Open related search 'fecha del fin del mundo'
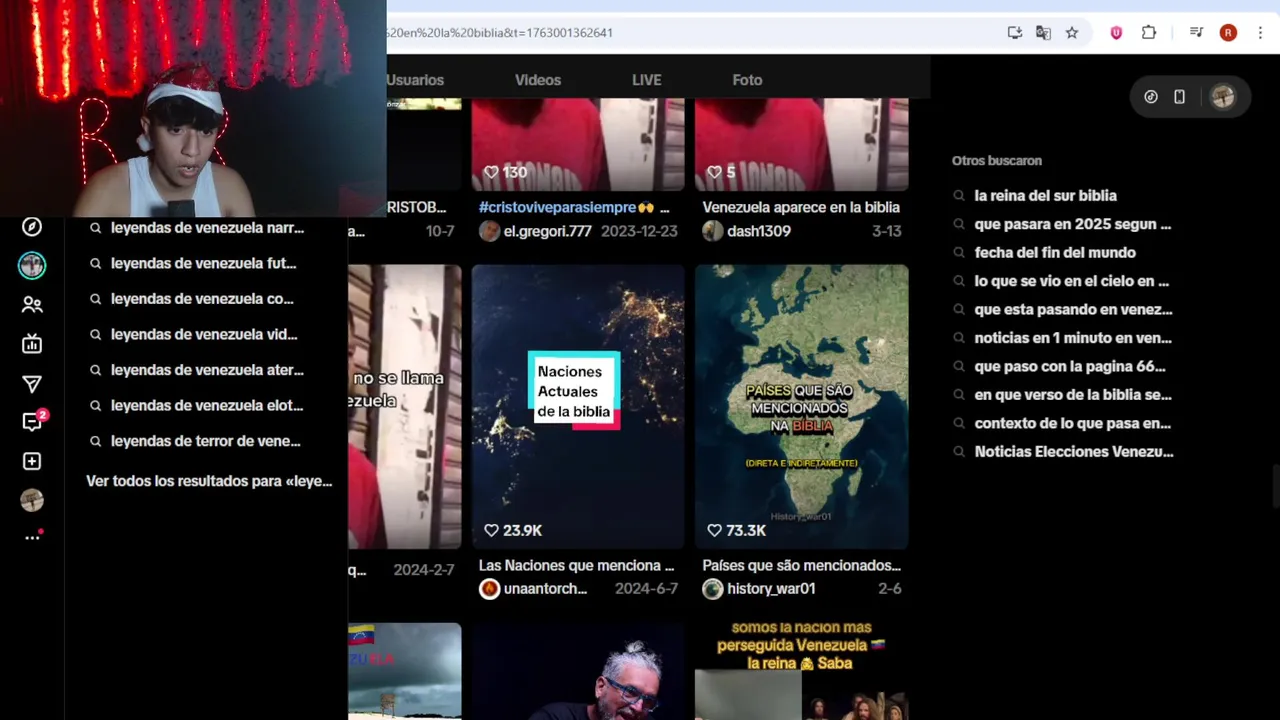Screen dimensions: 1280x720 click(x=1055, y=253)
